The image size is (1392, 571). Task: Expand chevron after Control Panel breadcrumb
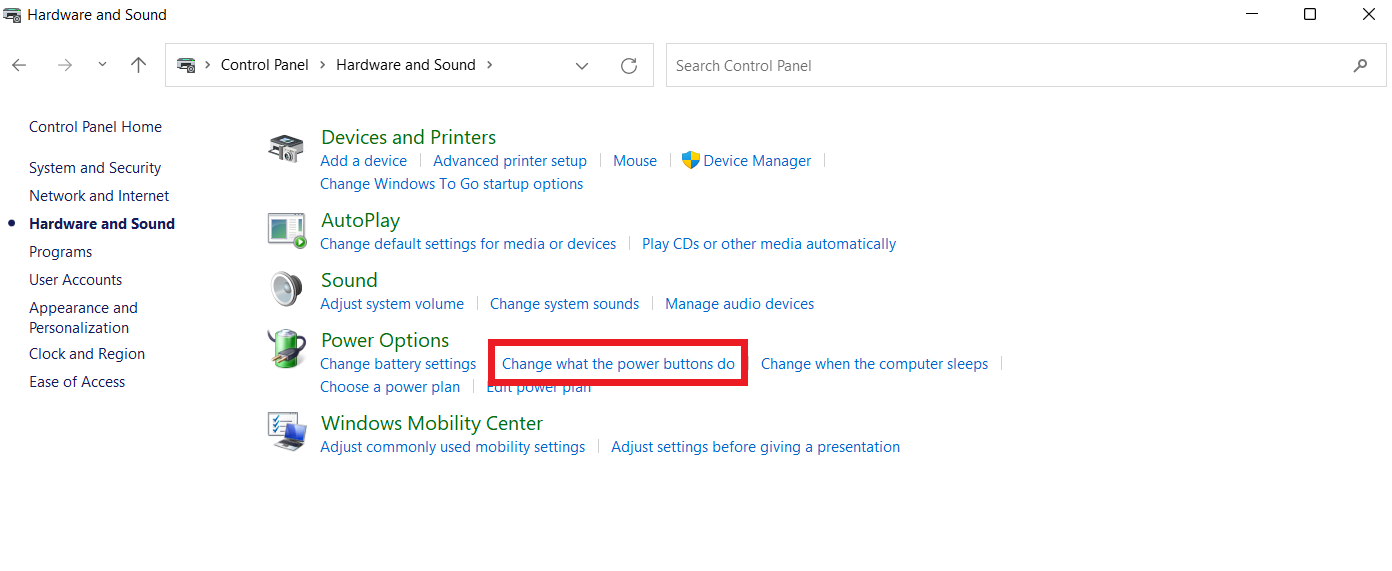(323, 65)
